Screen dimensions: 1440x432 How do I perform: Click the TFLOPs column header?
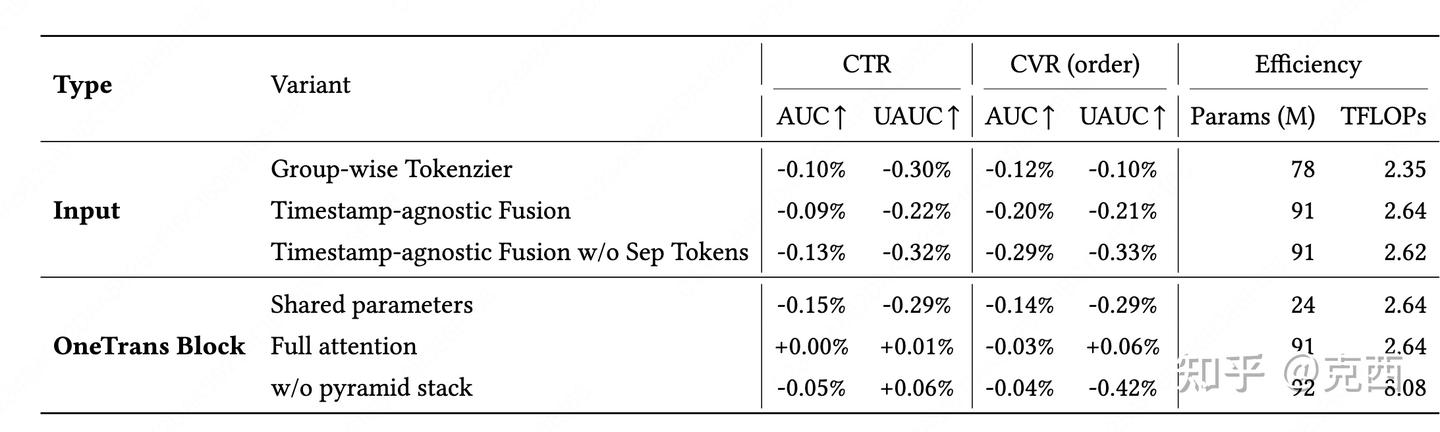coord(1383,117)
